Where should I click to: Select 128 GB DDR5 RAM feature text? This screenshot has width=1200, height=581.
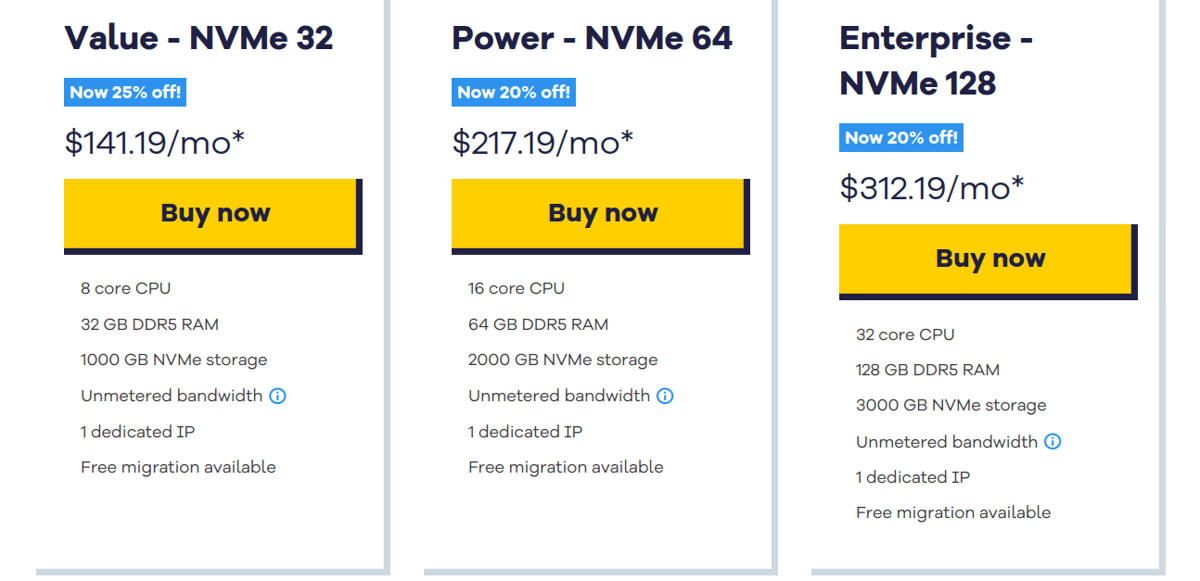click(927, 369)
